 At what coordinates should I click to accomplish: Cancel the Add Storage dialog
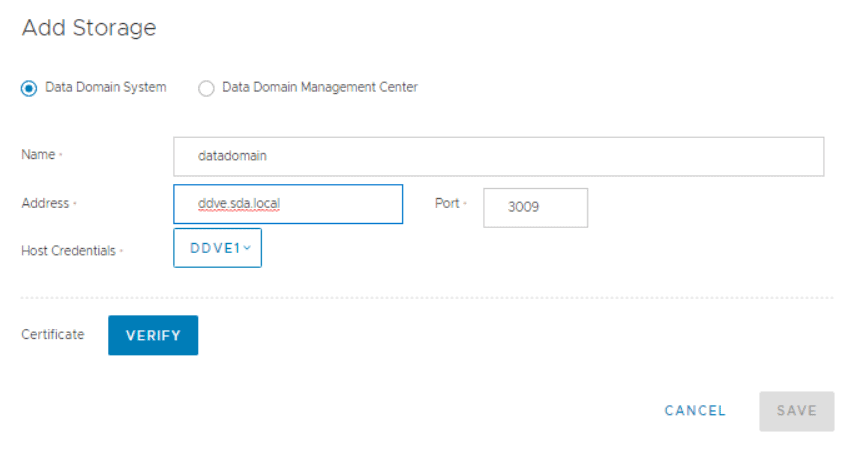pos(695,410)
